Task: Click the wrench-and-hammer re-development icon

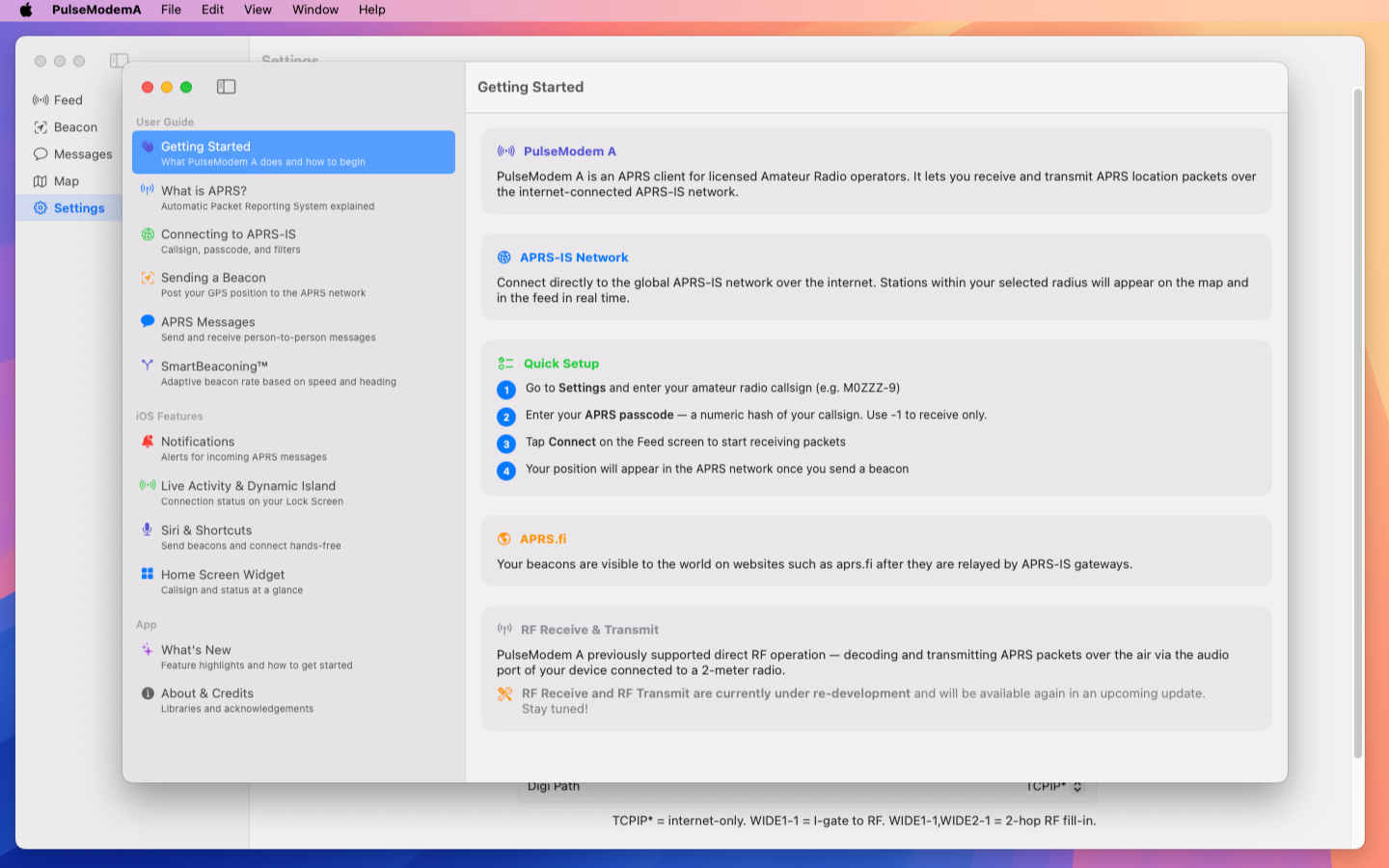Action: coord(505,693)
